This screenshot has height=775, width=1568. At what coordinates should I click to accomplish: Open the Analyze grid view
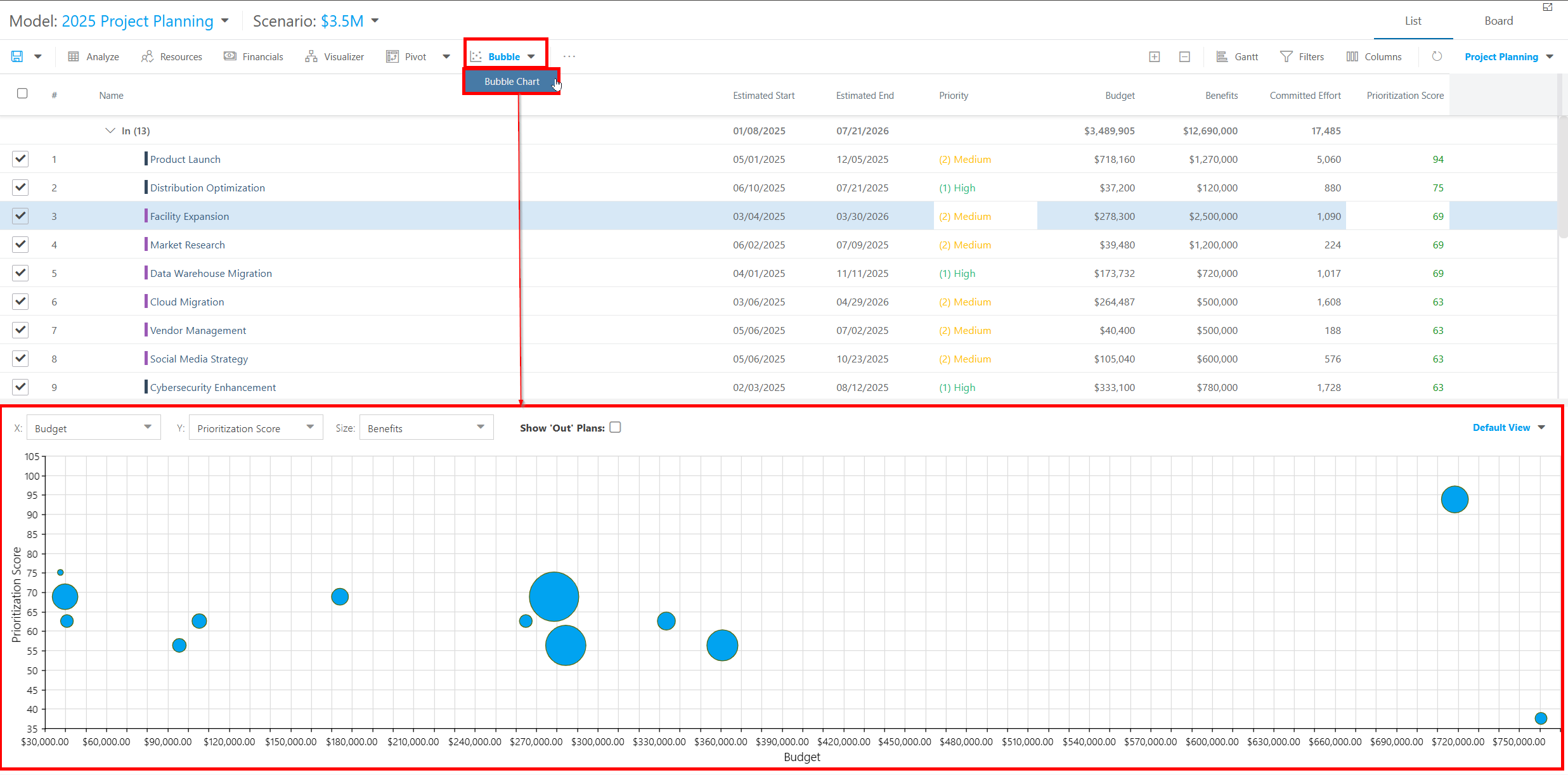click(x=94, y=56)
